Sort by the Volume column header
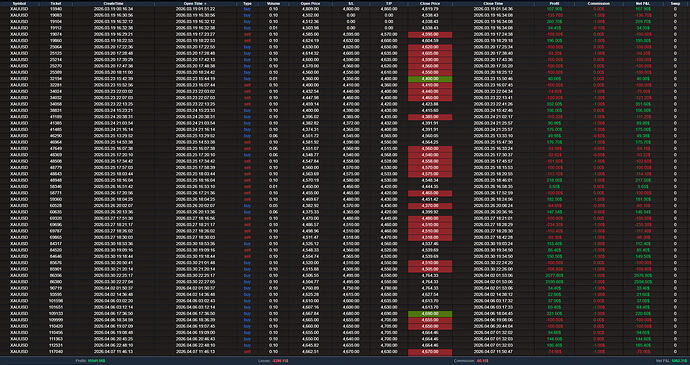The height and width of the screenshot is (365, 690). [x=273, y=3]
